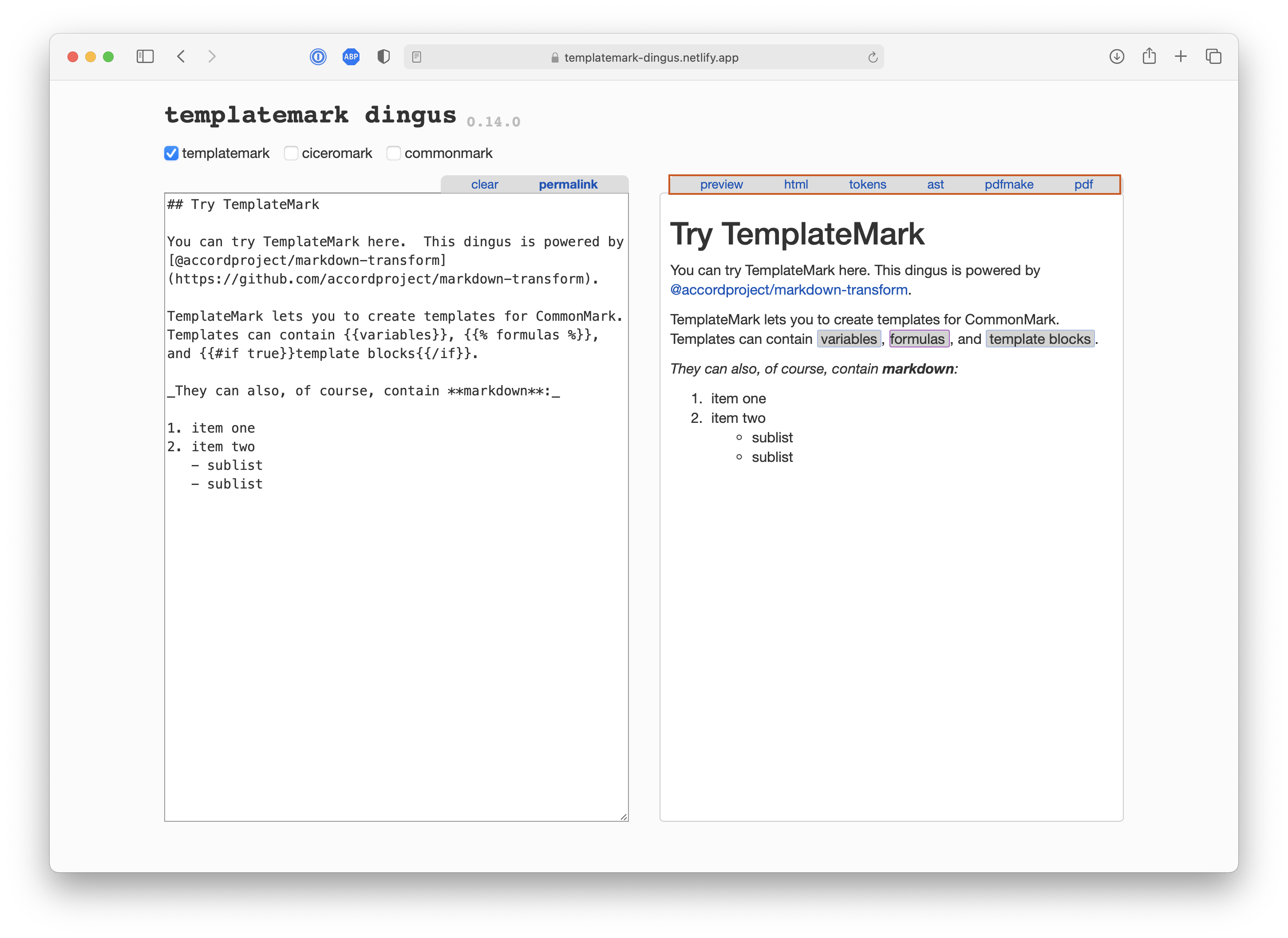Enable the commonmark checkbox
Screen dimensions: 1288x938
(394, 154)
